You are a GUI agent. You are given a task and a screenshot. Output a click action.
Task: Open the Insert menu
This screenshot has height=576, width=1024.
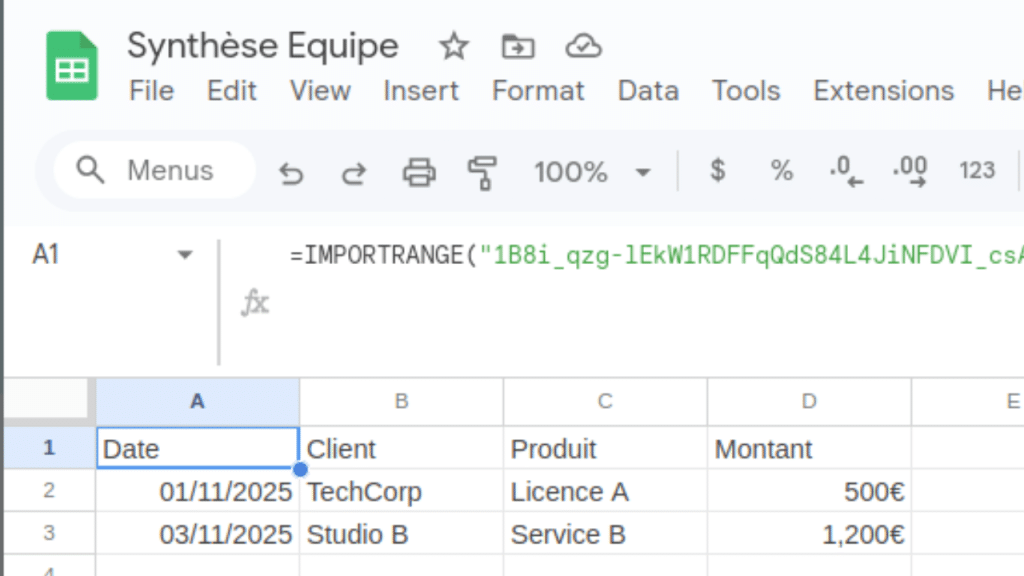(x=421, y=91)
